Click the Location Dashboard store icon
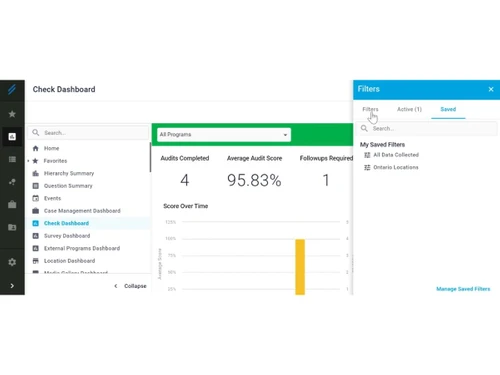 tap(36, 261)
